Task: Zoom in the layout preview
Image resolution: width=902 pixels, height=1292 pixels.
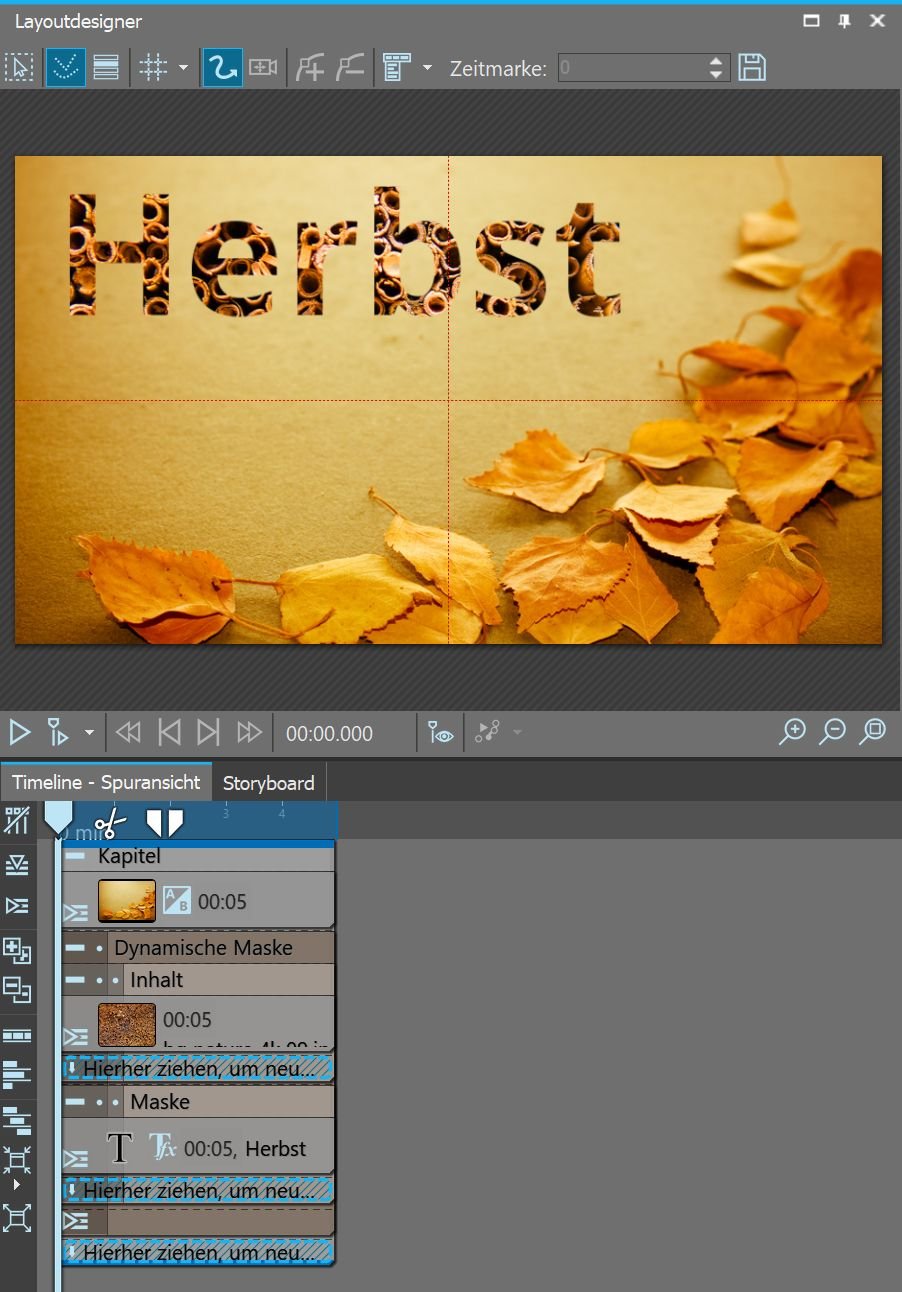Action: [792, 732]
